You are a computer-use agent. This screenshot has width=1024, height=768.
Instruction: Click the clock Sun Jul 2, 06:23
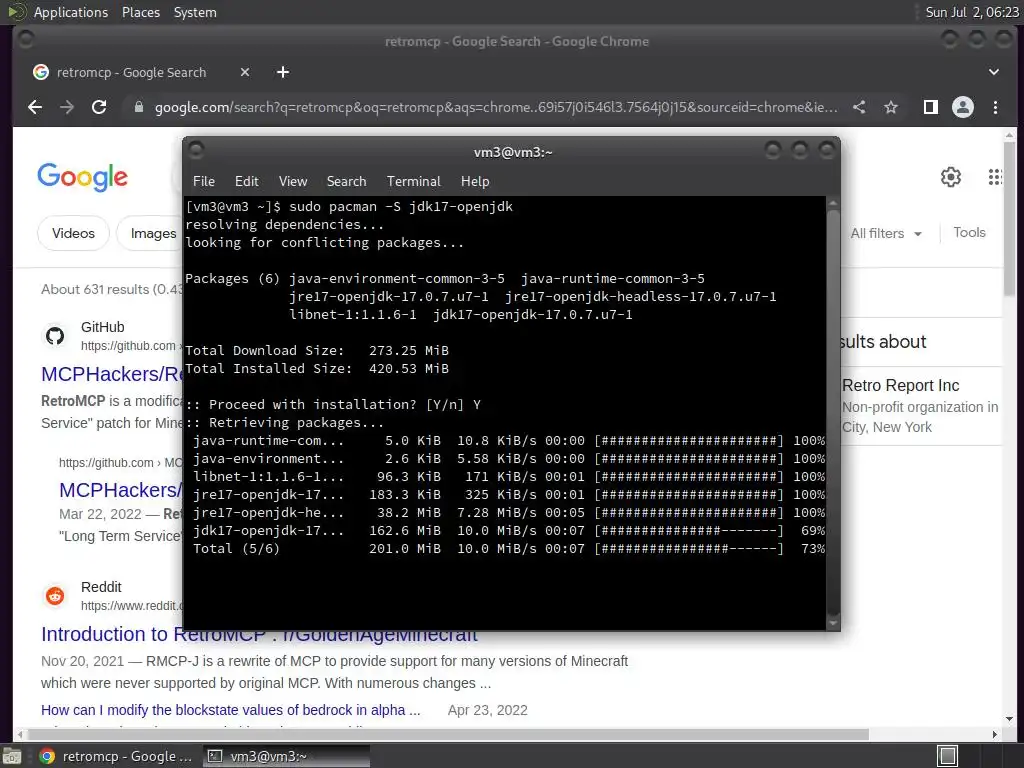972,12
